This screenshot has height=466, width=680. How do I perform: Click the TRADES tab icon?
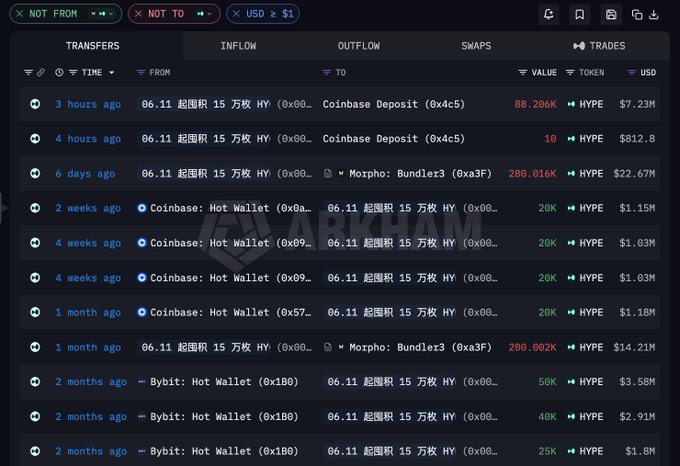579,46
